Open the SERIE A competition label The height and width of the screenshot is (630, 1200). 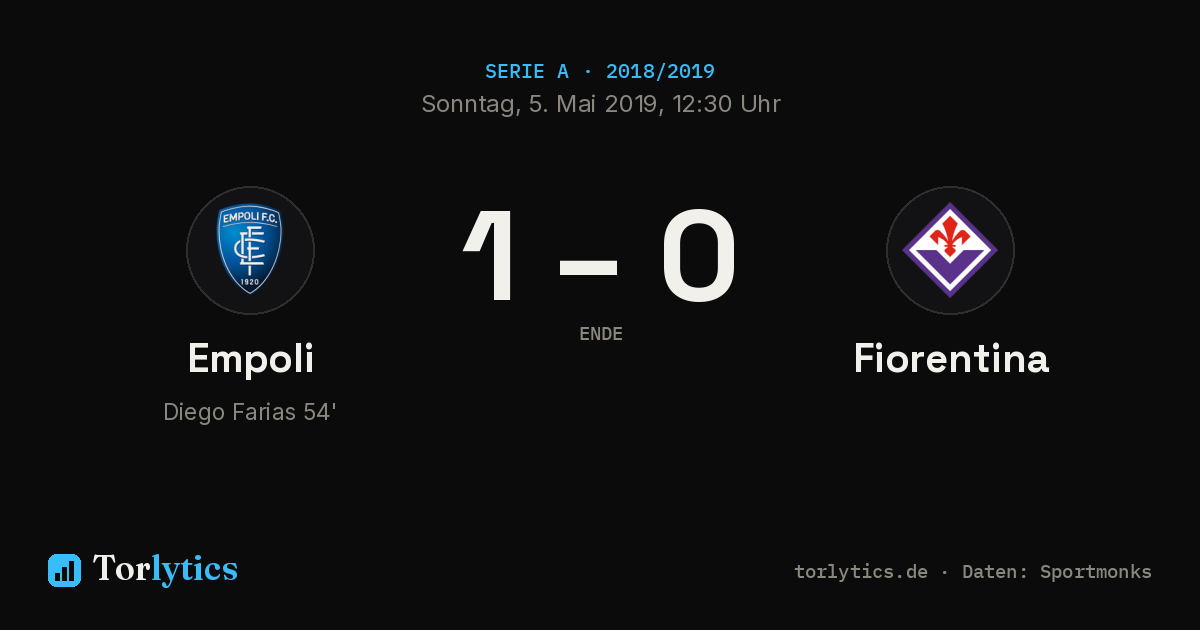coord(527,72)
